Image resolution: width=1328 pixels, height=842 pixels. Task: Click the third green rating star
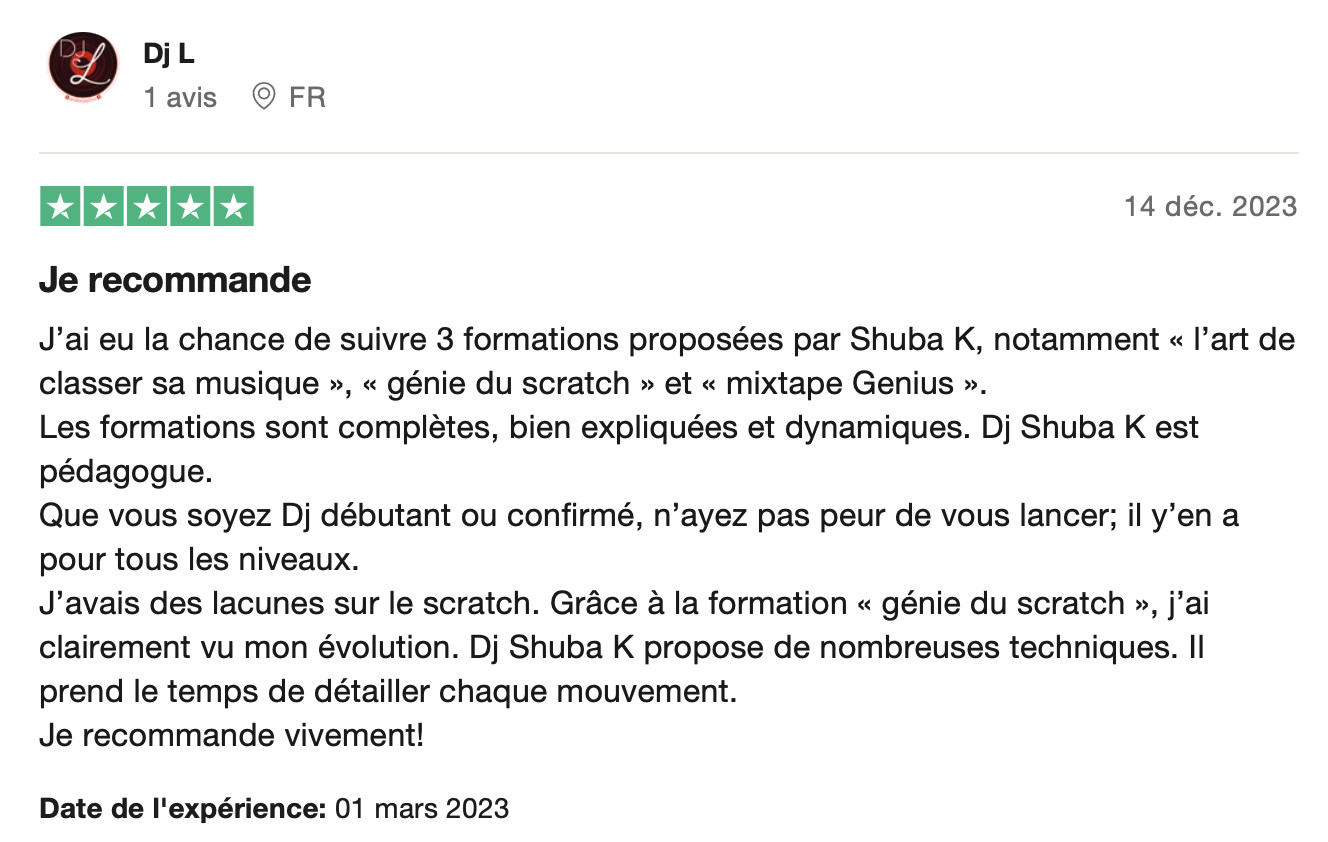point(147,207)
